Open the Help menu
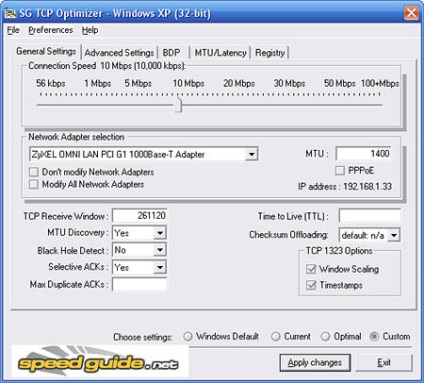Image resolution: width=424 pixels, height=383 pixels. (90, 30)
